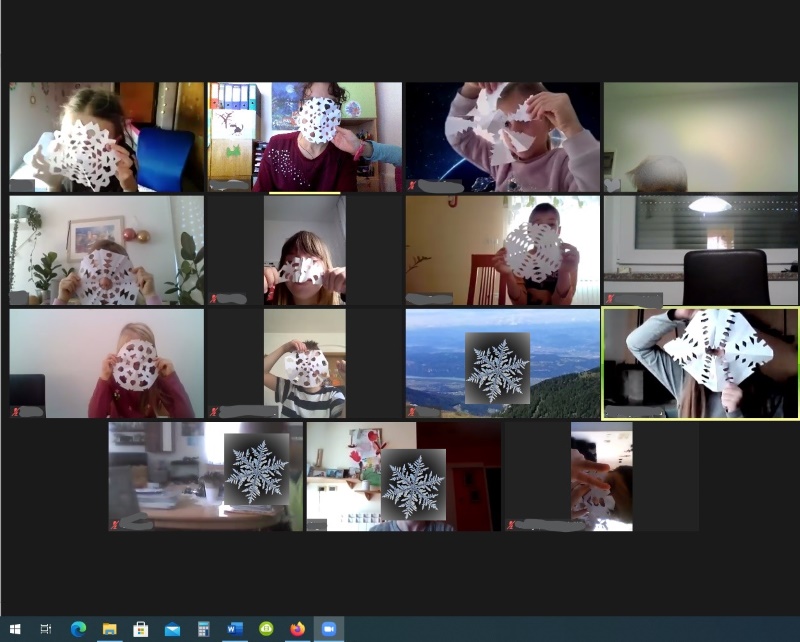Click the green round app icon in taskbar
Viewport: 800px width, 642px height.
266,629
